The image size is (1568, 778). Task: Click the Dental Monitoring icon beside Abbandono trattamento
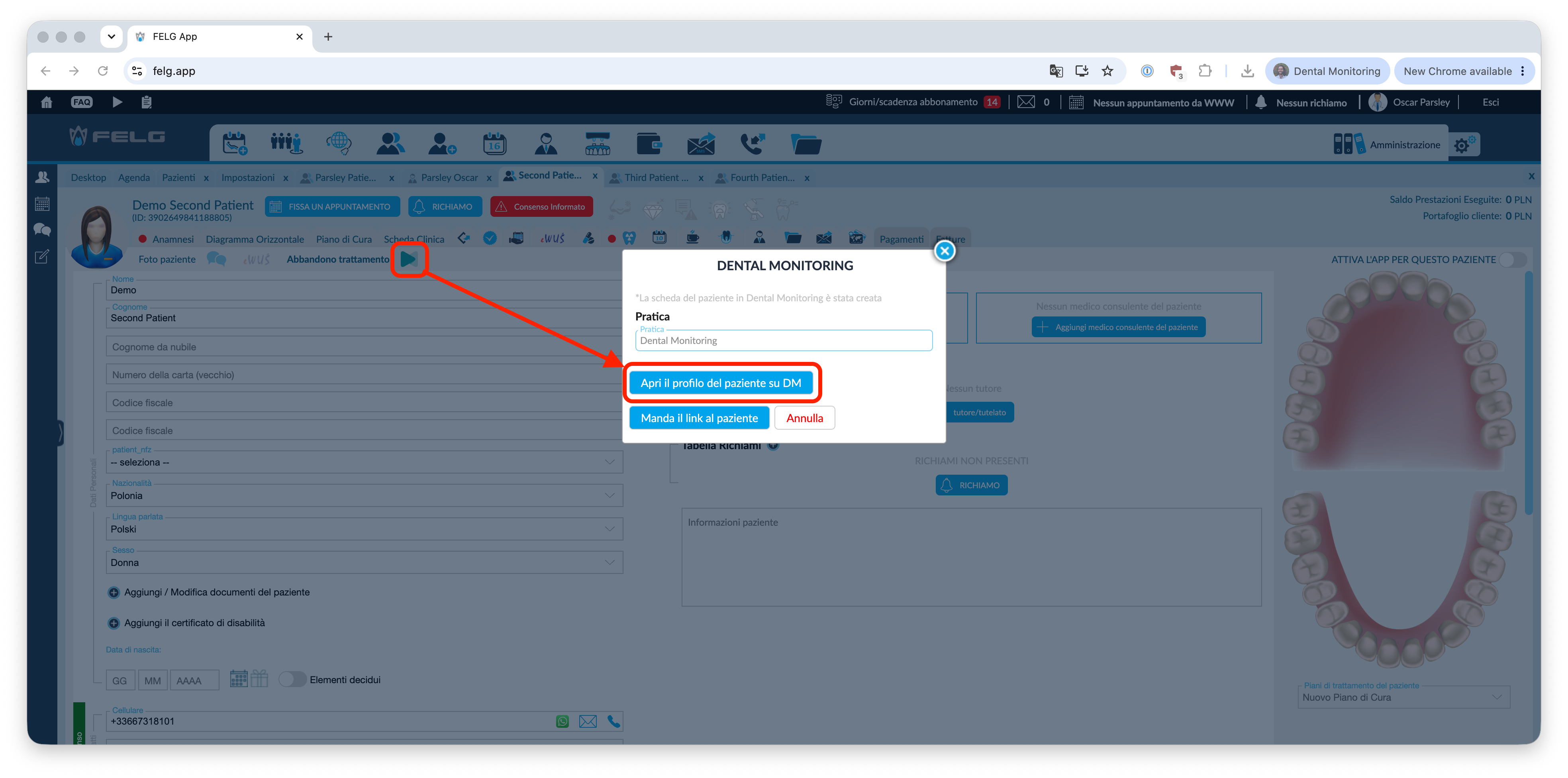point(409,259)
